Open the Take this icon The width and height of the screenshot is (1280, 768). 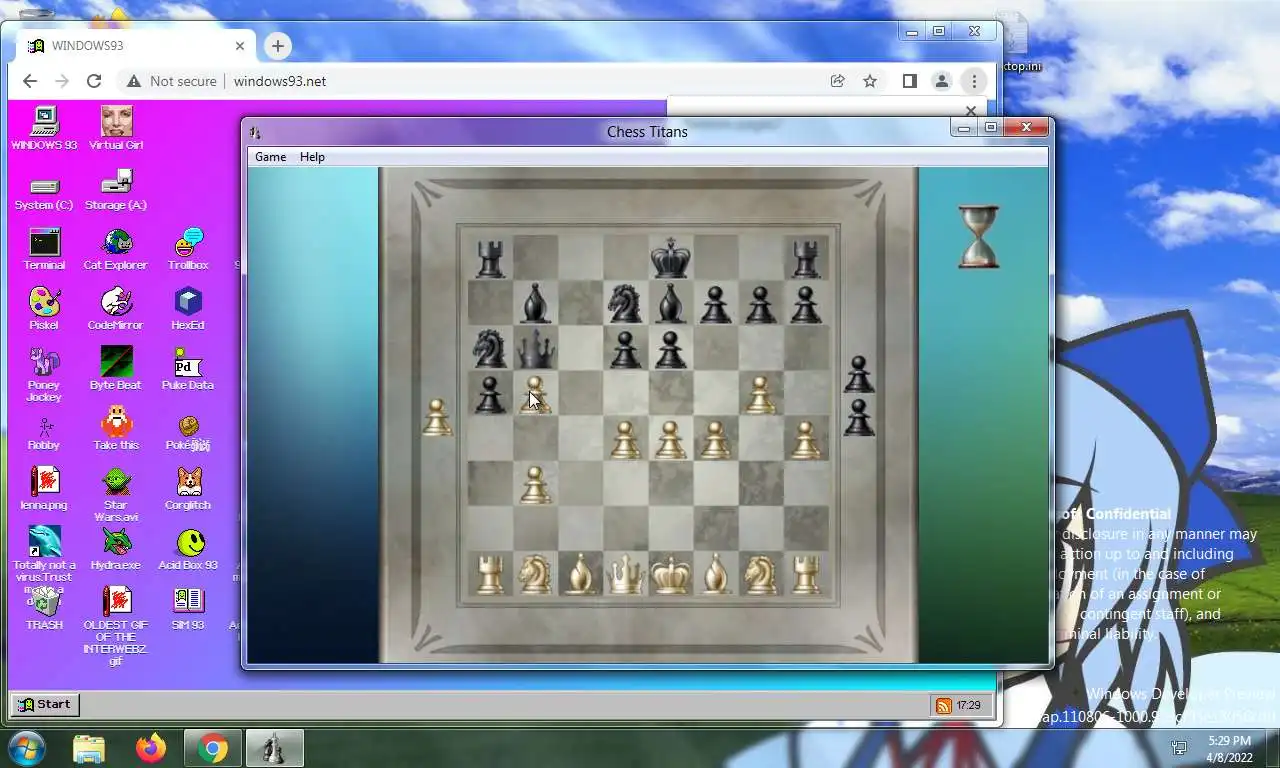116,429
